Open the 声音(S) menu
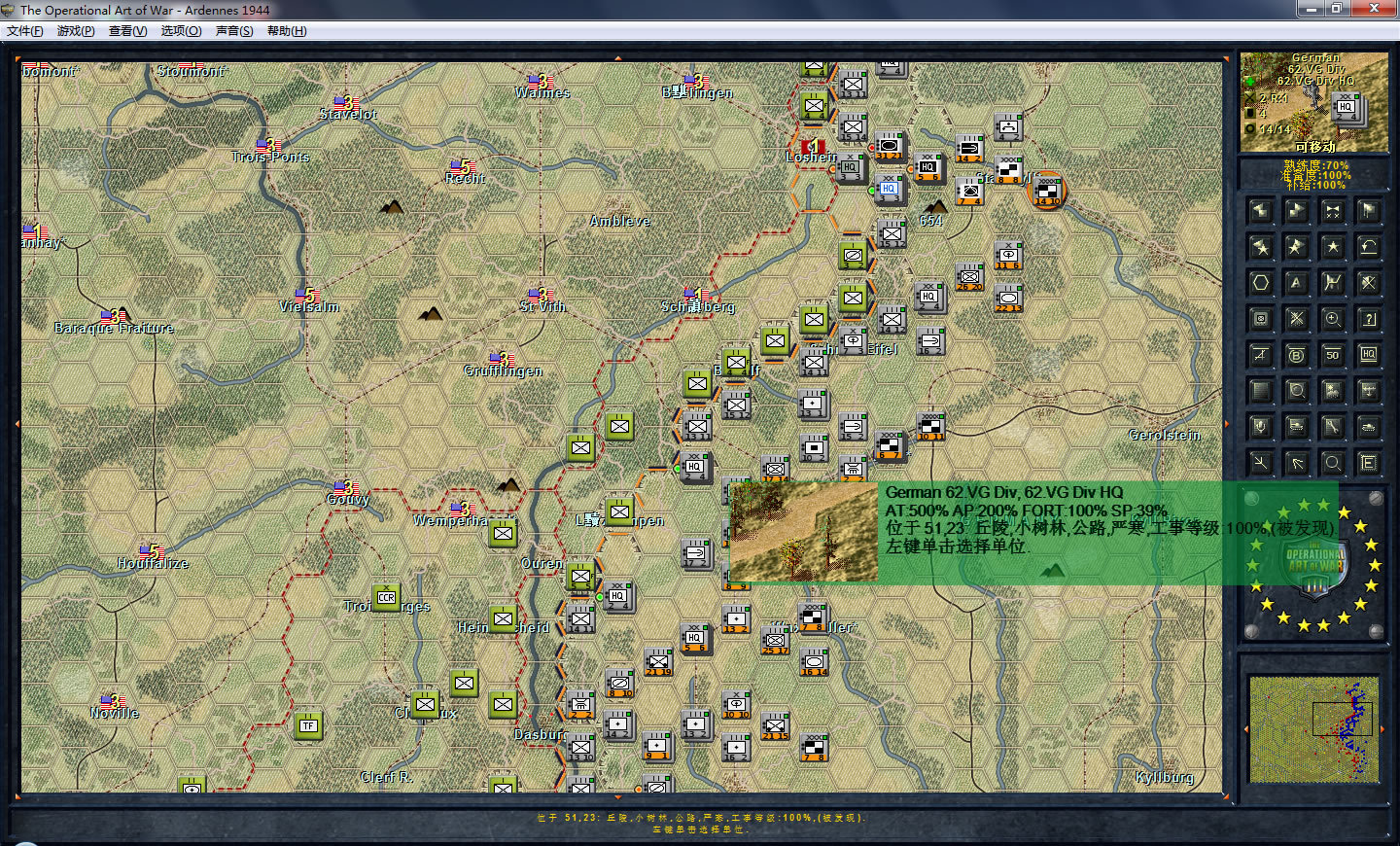1400x846 pixels. pos(234,31)
